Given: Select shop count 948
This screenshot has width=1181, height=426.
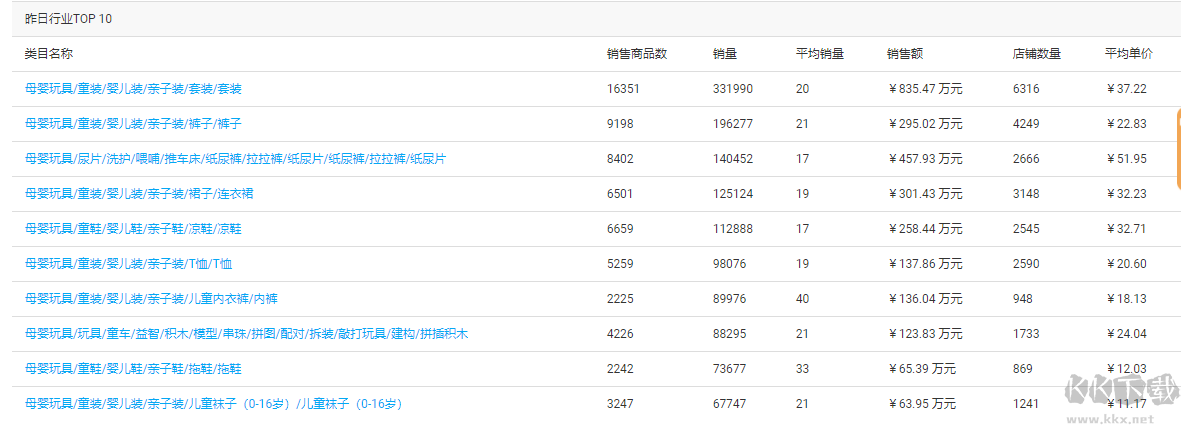Looking at the screenshot, I should [1024, 299].
